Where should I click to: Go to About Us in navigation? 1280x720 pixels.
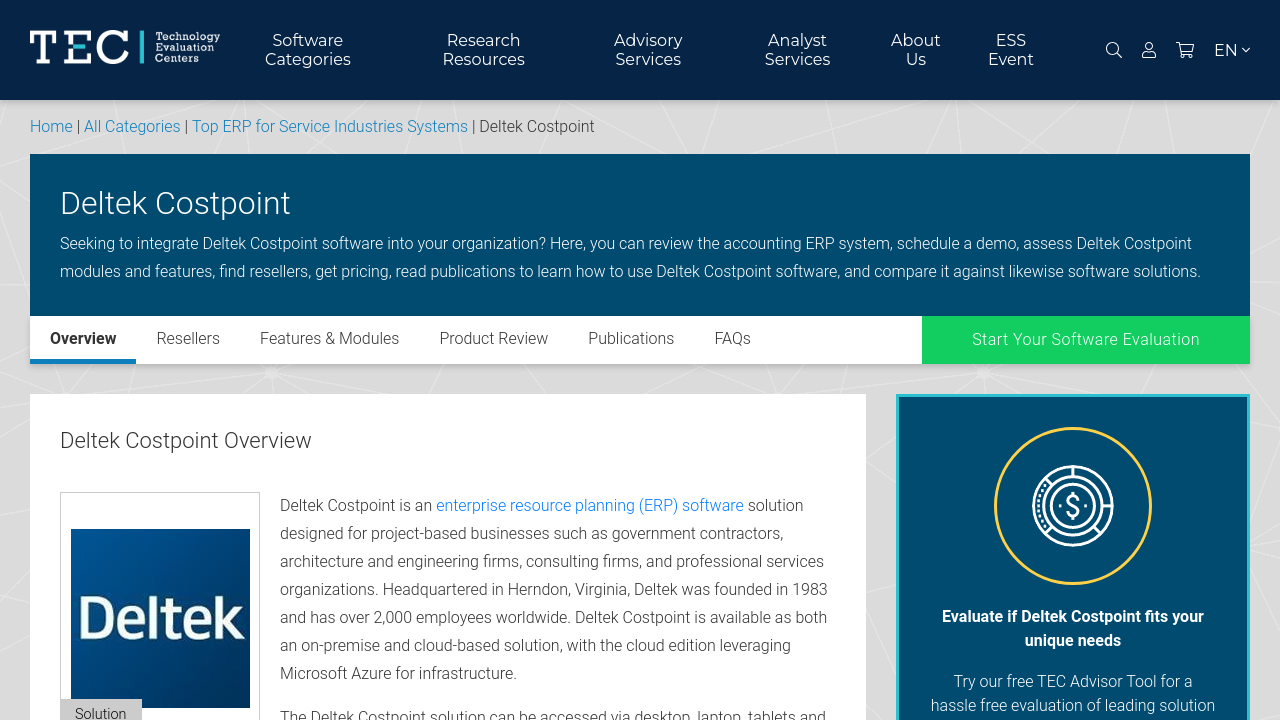coord(915,50)
